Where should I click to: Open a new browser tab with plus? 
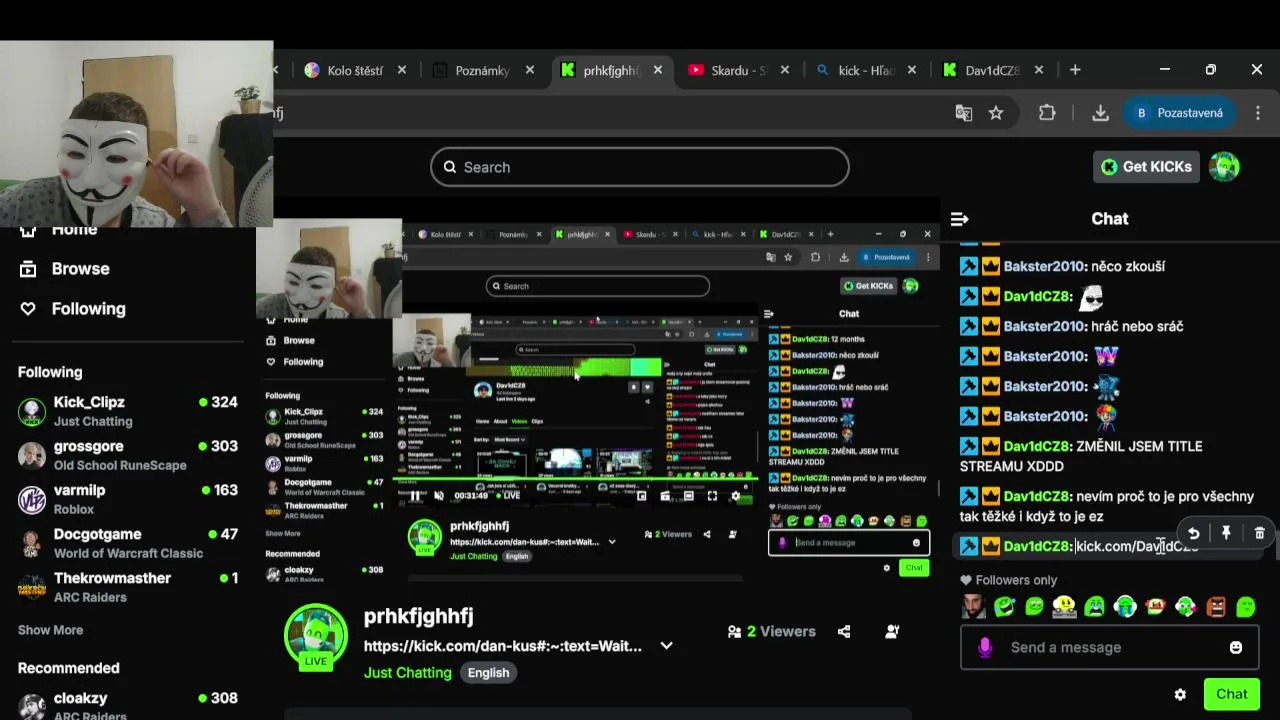pyautogui.click(x=1075, y=70)
